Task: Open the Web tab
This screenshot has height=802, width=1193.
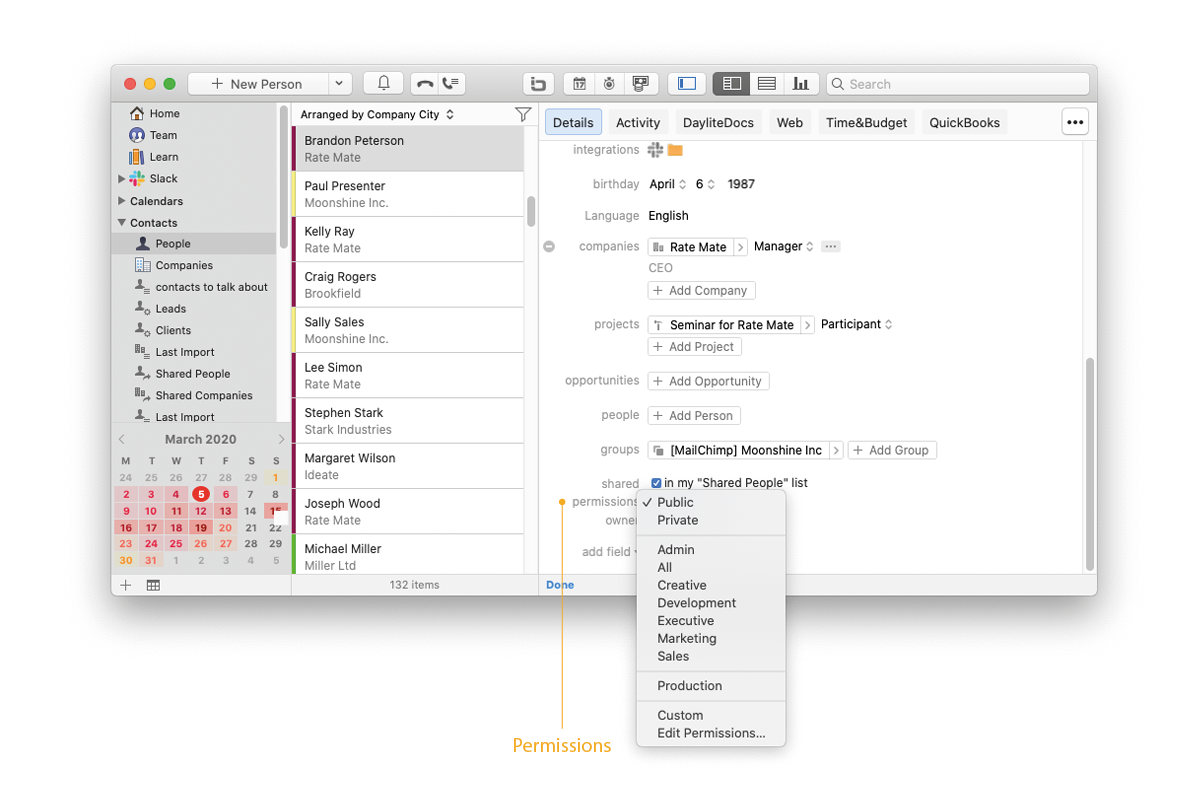Action: point(790,123)
